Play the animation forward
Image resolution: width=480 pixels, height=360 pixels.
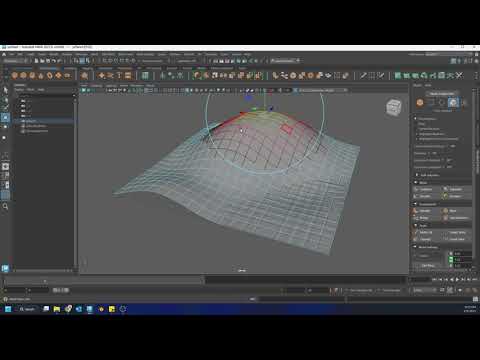pos(457,279)
